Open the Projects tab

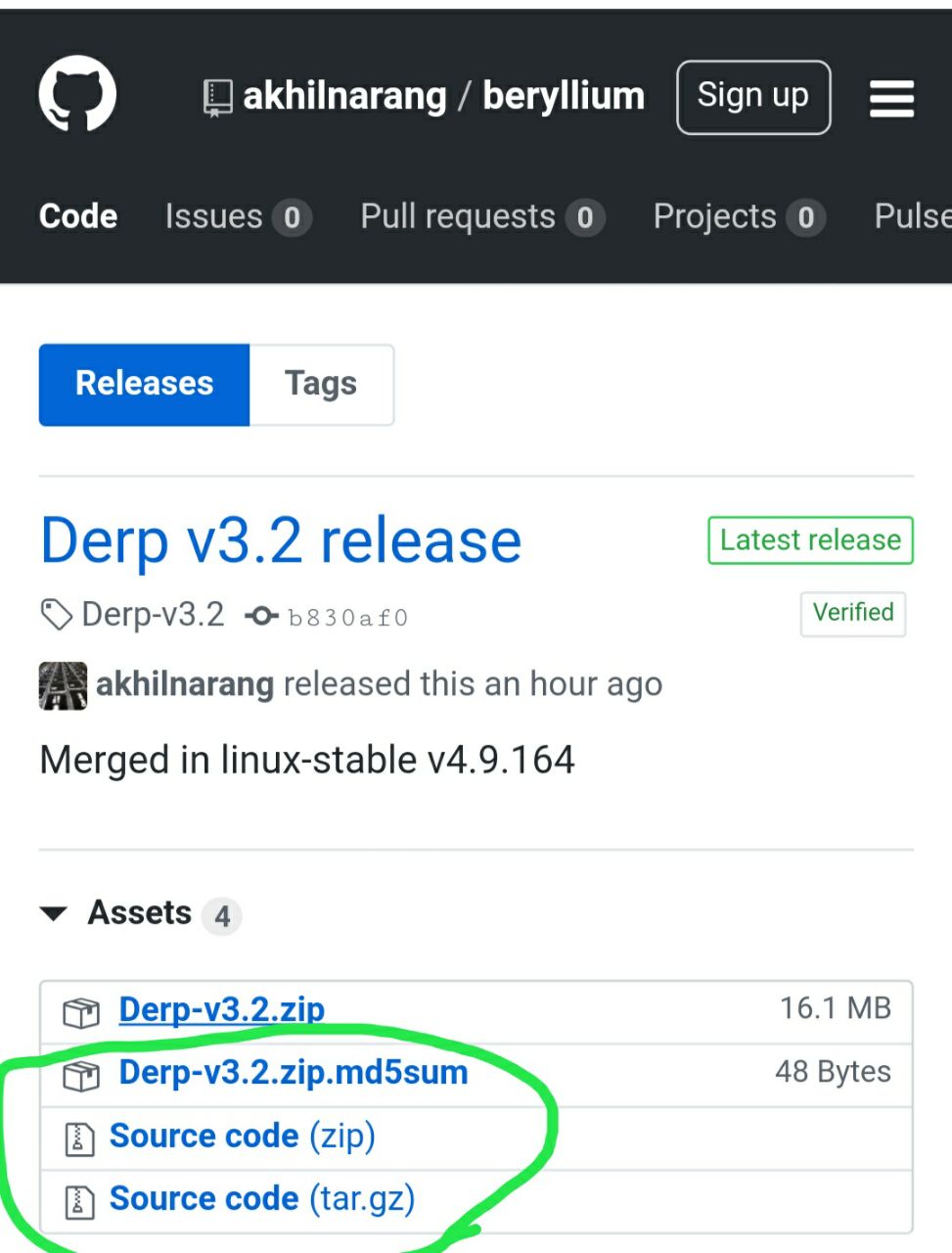click(x=739, y=216)
